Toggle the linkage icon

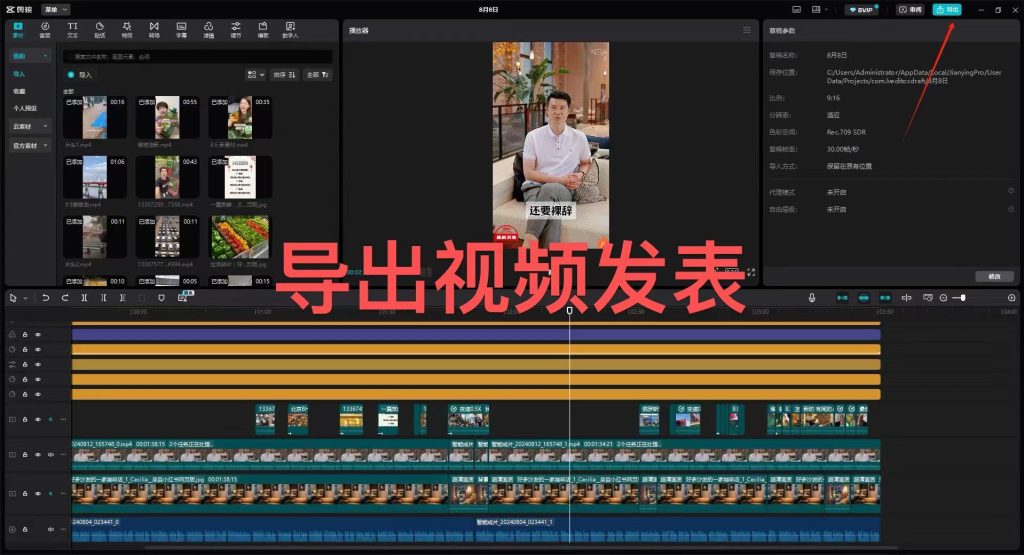click(x=885, y=298)
